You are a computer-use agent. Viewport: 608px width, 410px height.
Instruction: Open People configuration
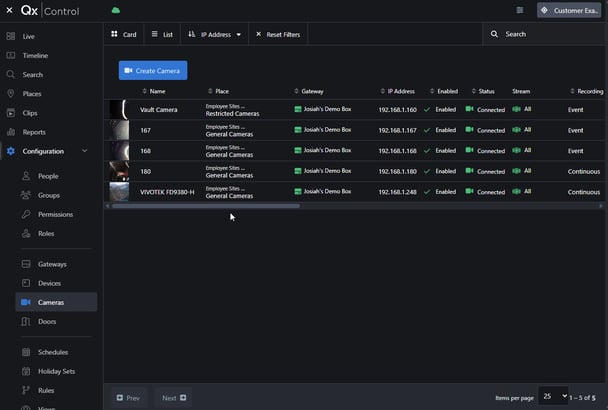[48, 176]
